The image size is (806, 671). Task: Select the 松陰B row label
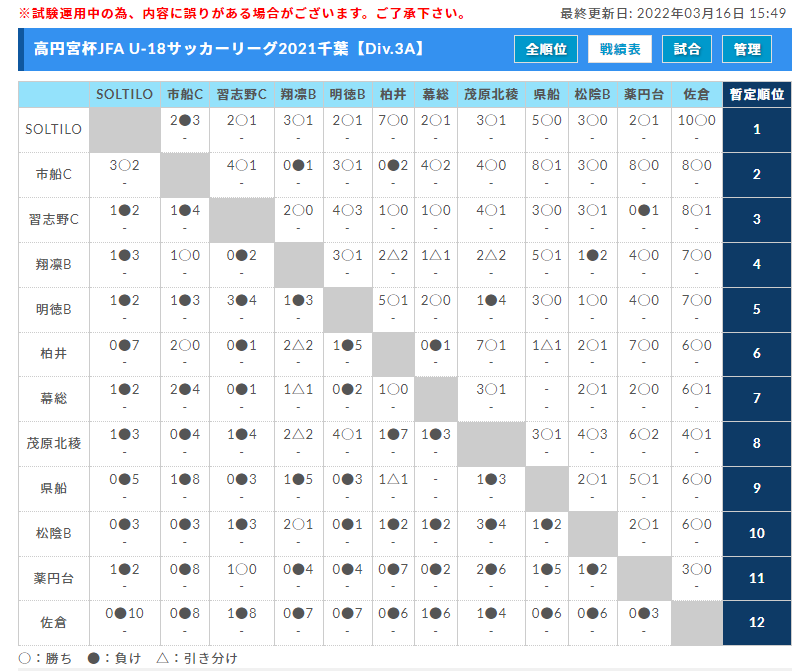coord(54,534)
